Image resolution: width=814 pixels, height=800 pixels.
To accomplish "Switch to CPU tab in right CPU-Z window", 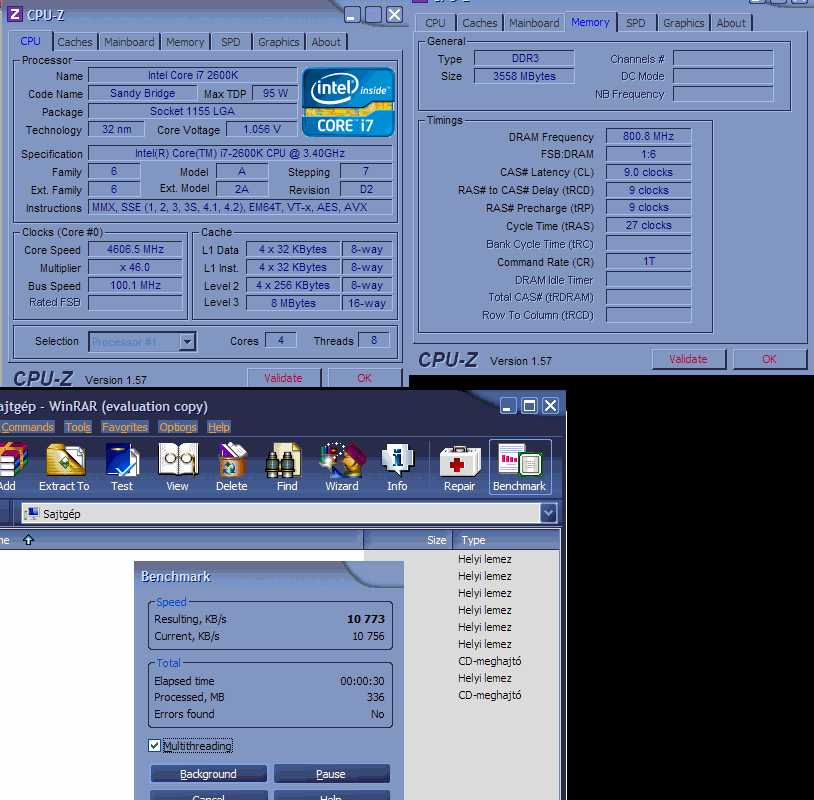I will coord(435,23).
